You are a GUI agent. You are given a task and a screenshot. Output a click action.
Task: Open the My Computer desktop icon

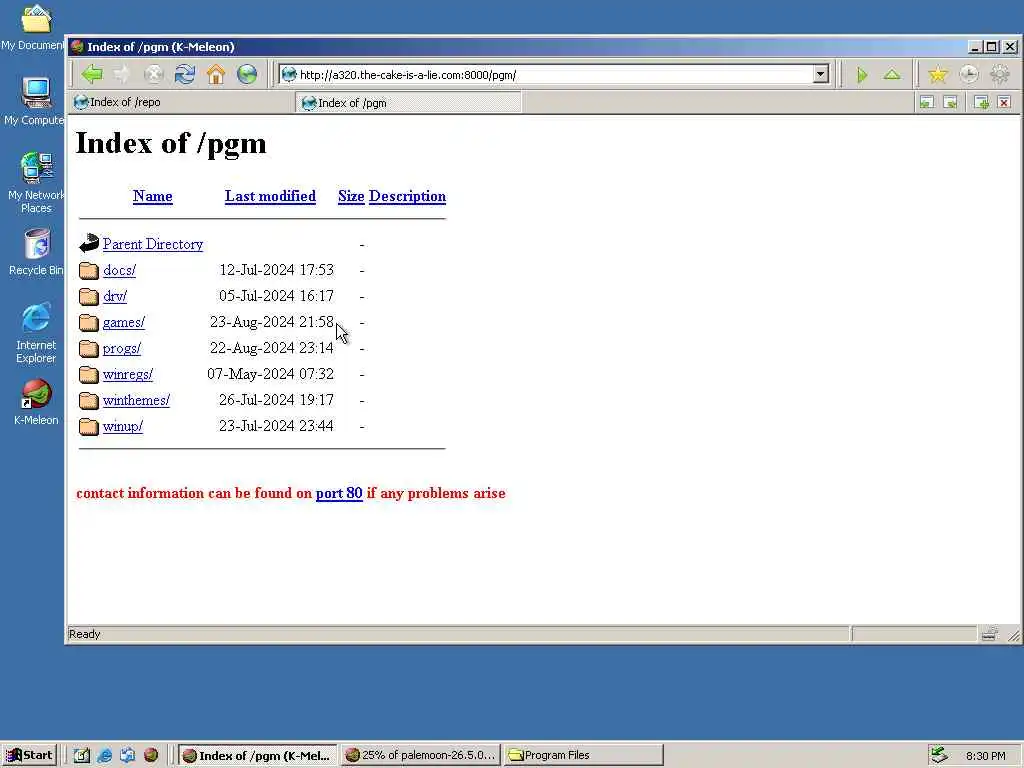pyautogui.click(x=36, y=101)
